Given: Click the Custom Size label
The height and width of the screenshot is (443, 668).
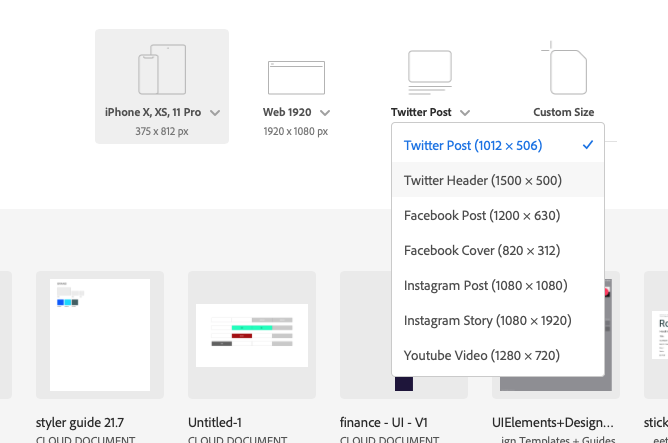Looking at the screenshot, I should click(x=564, y=112).
